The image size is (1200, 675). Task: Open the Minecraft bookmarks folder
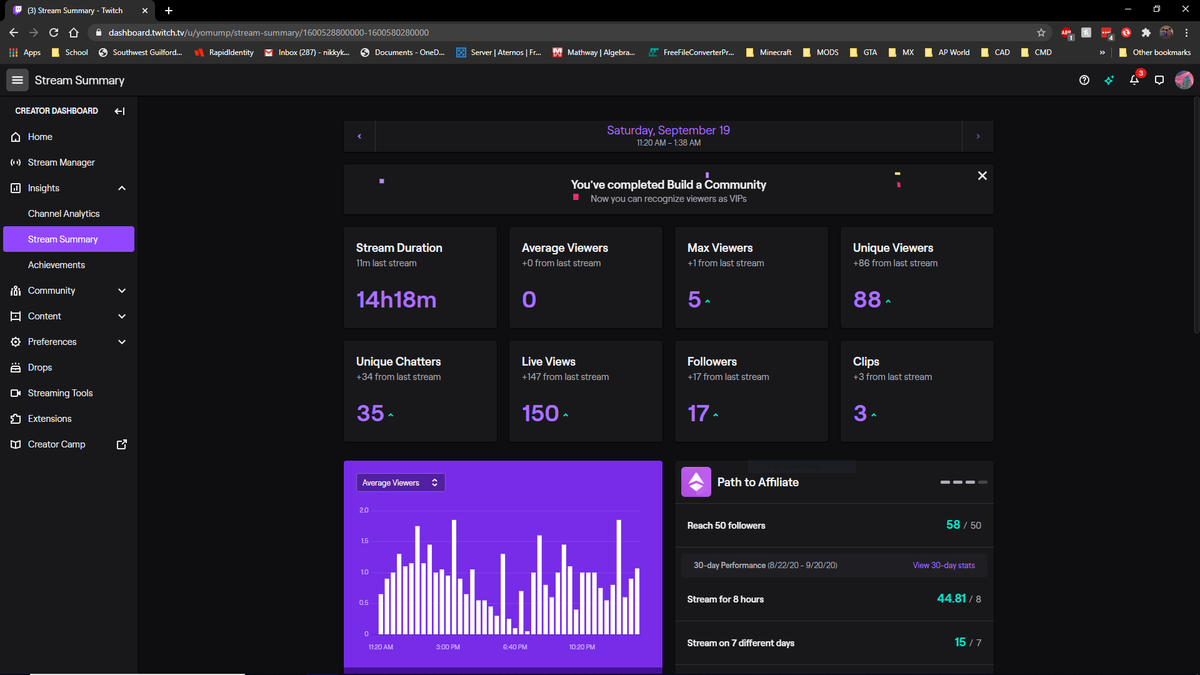point(767,52)
